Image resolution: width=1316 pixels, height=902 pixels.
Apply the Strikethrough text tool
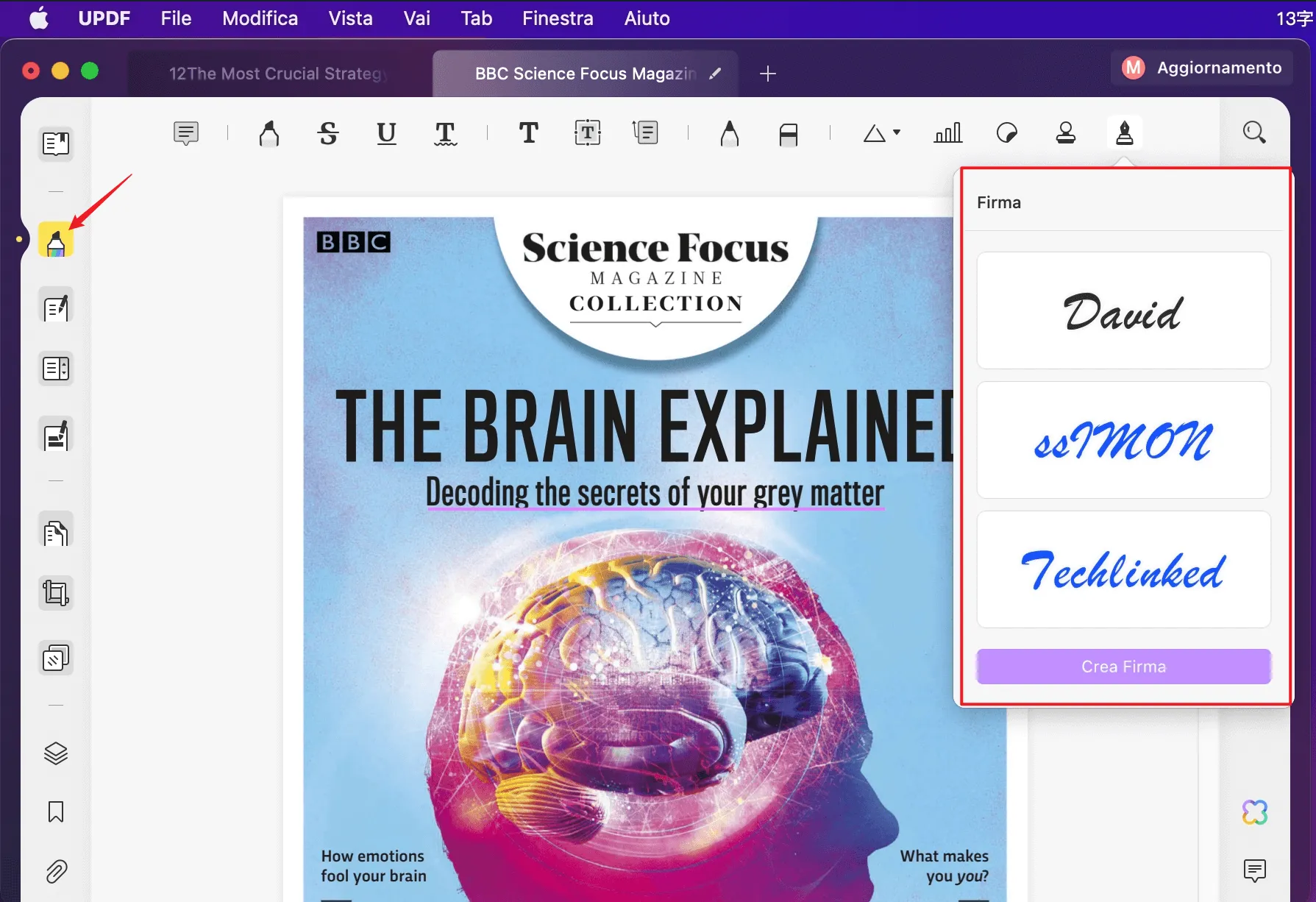328,133
